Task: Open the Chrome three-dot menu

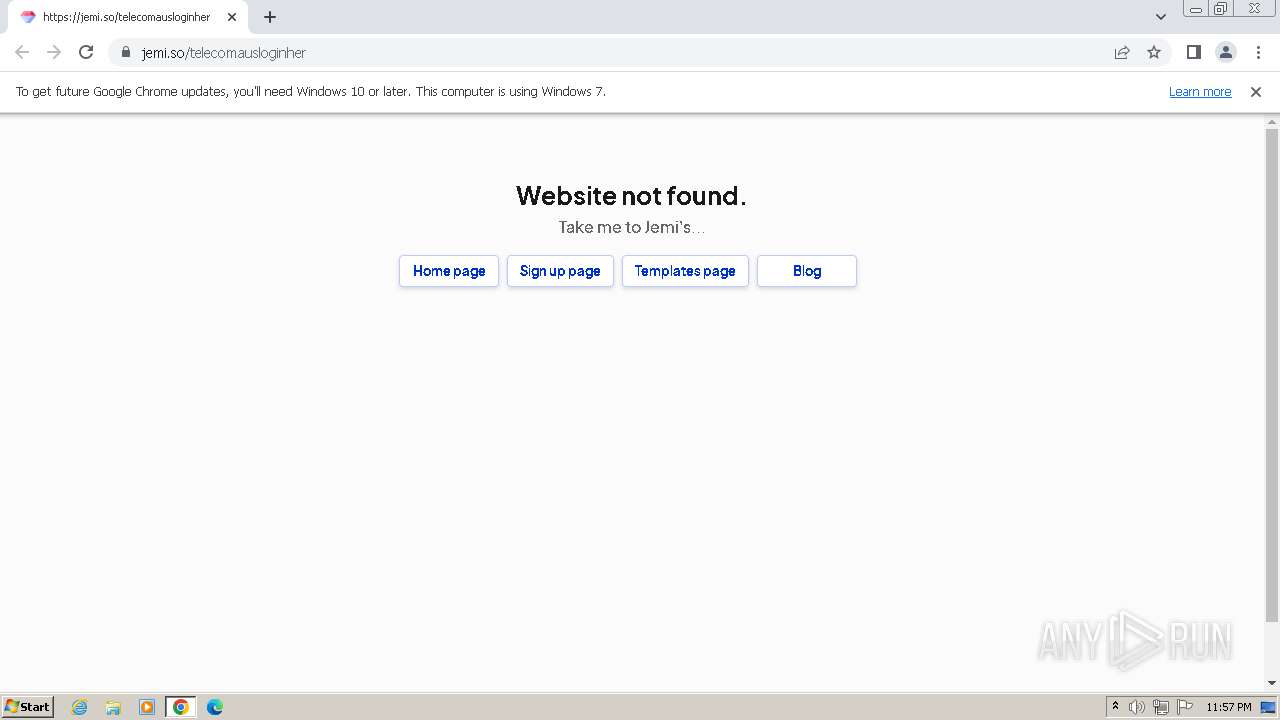Action: click(1259, 52)
